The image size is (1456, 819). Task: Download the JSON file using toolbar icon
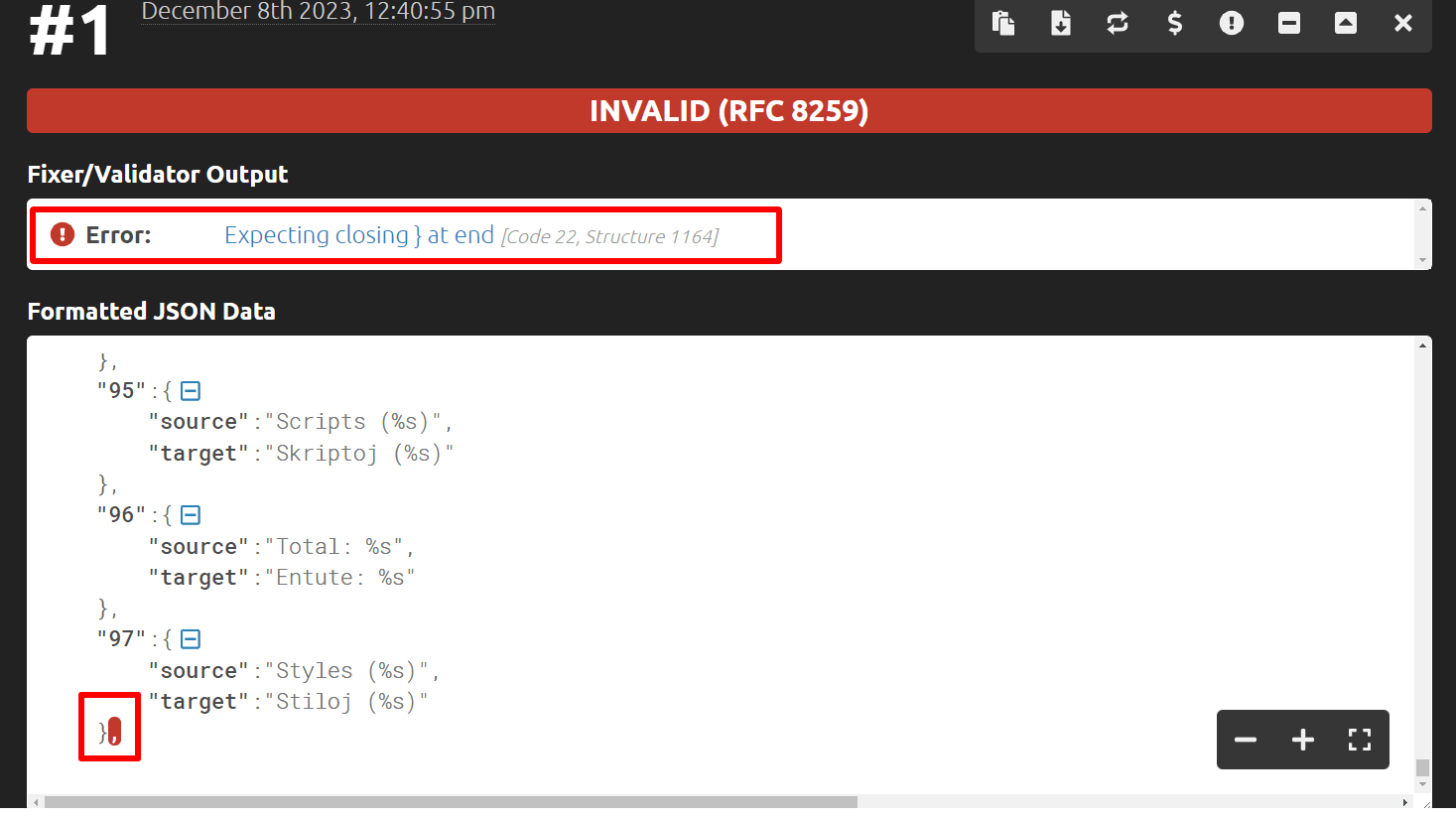coord(1061,23)
